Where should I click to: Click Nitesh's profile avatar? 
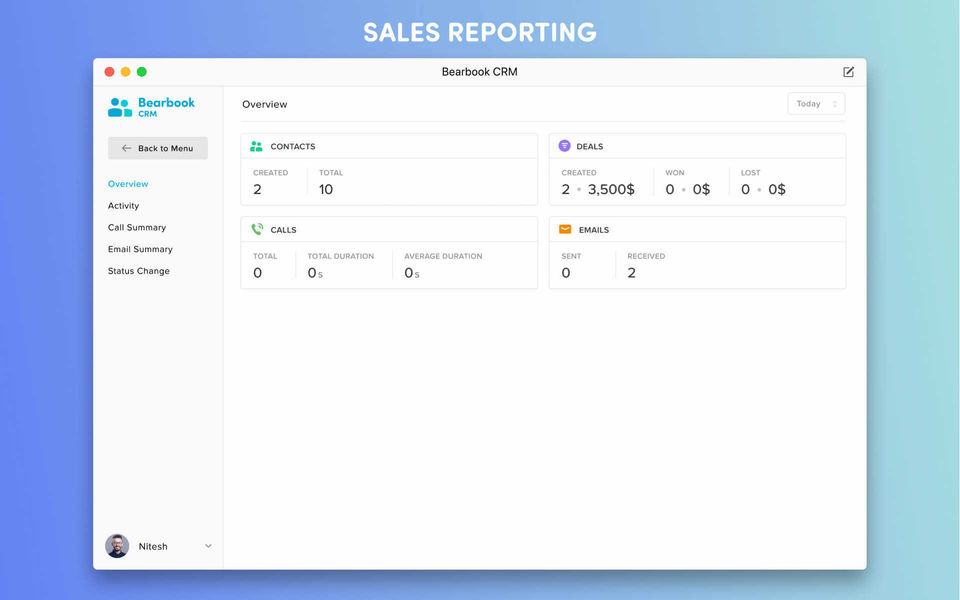(x=117, y=546)
